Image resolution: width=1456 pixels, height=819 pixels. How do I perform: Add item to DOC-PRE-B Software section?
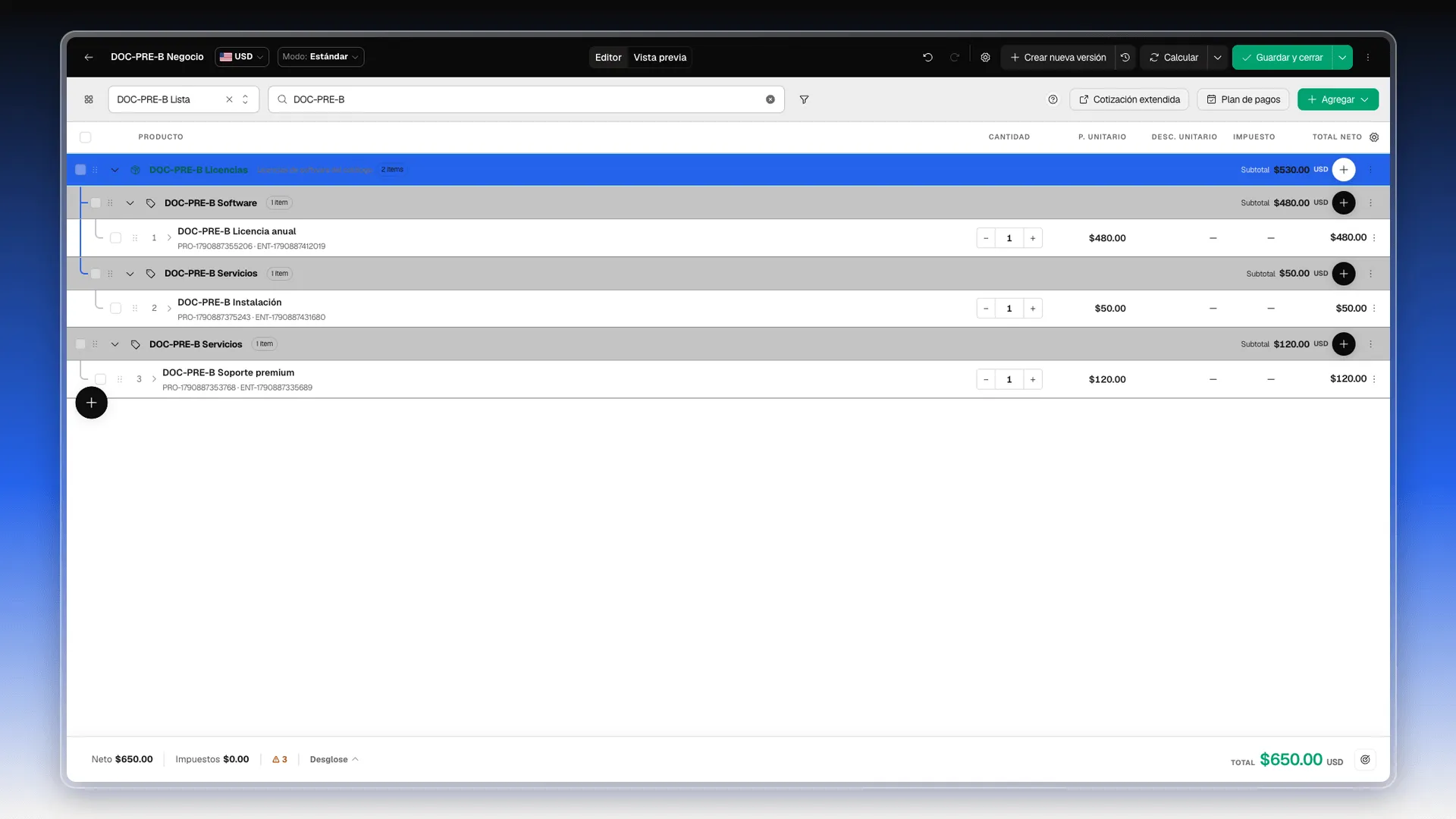[1344, 202]
